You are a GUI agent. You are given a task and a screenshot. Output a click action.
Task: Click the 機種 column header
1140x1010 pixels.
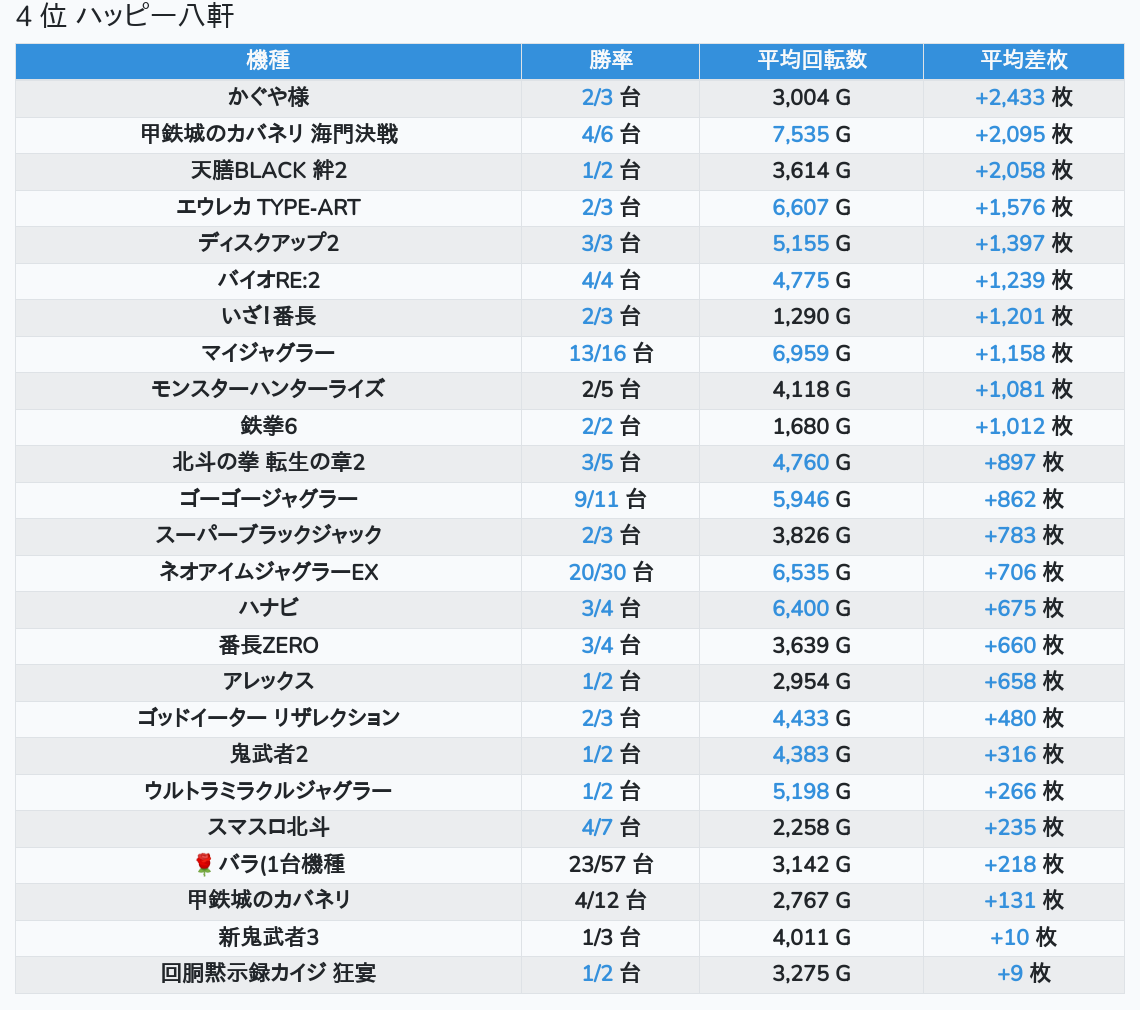tap(268, 61)
